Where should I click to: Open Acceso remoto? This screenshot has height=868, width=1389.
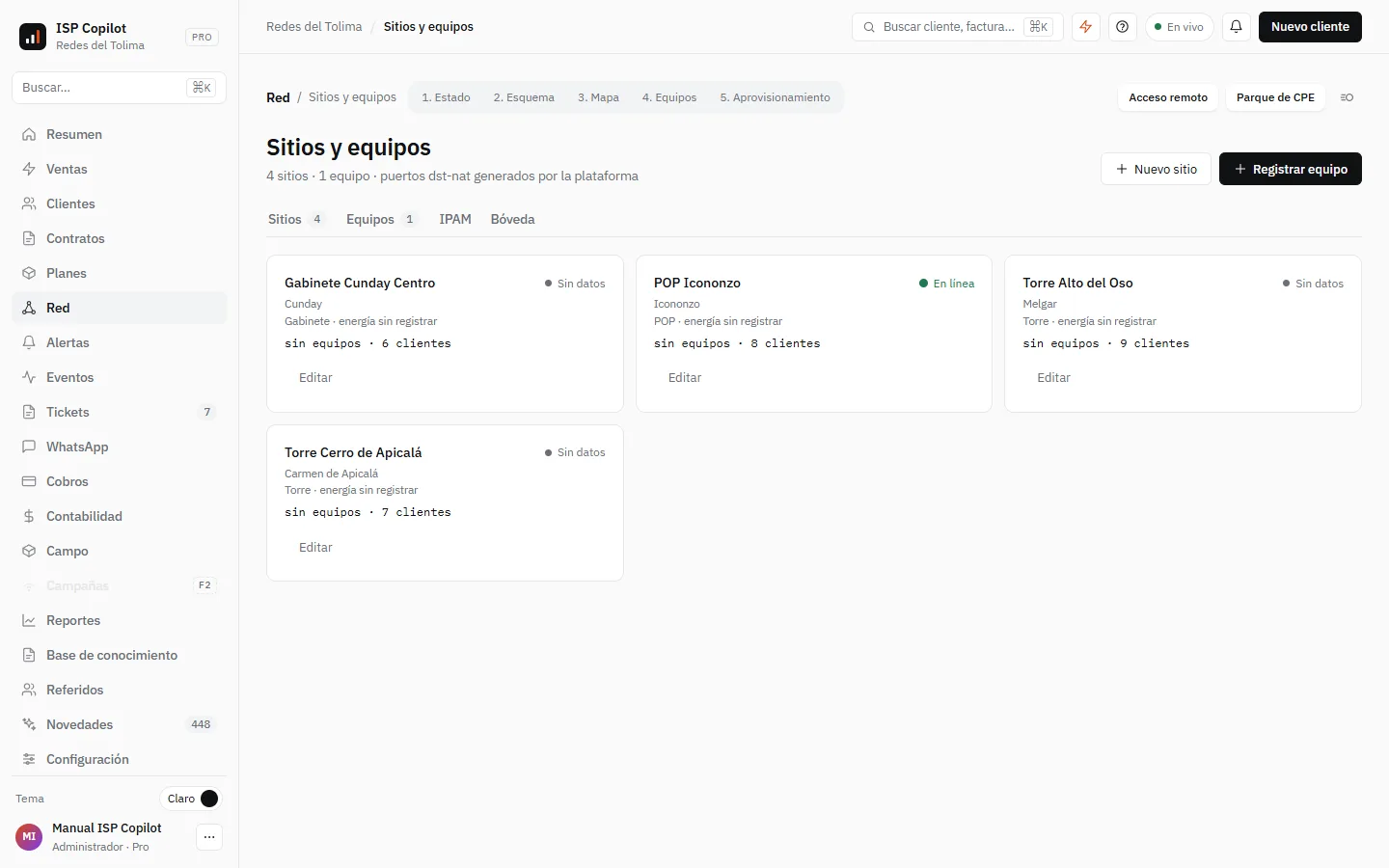[1168, 97]
